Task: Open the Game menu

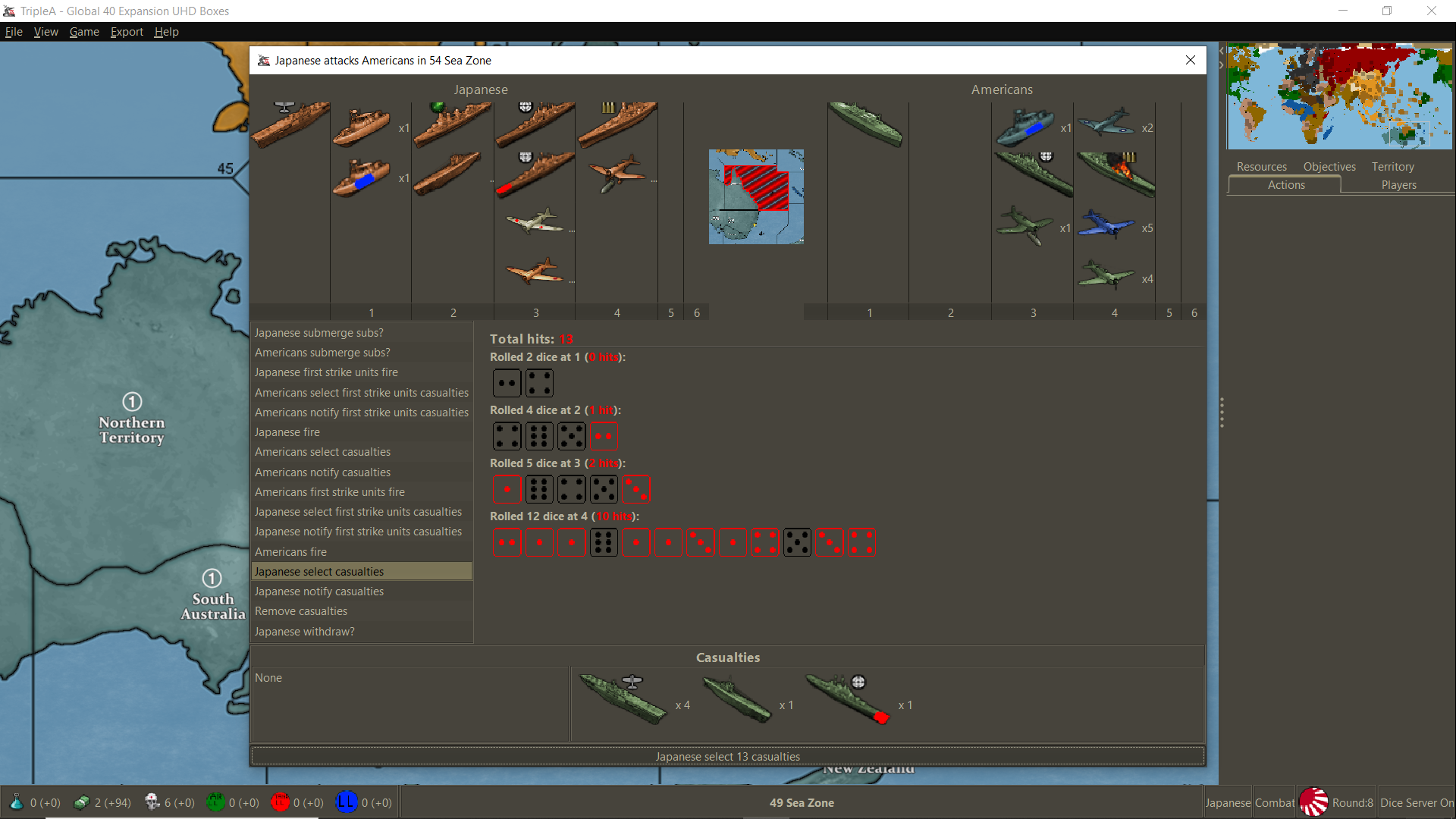Action: [x=84, y=32]
